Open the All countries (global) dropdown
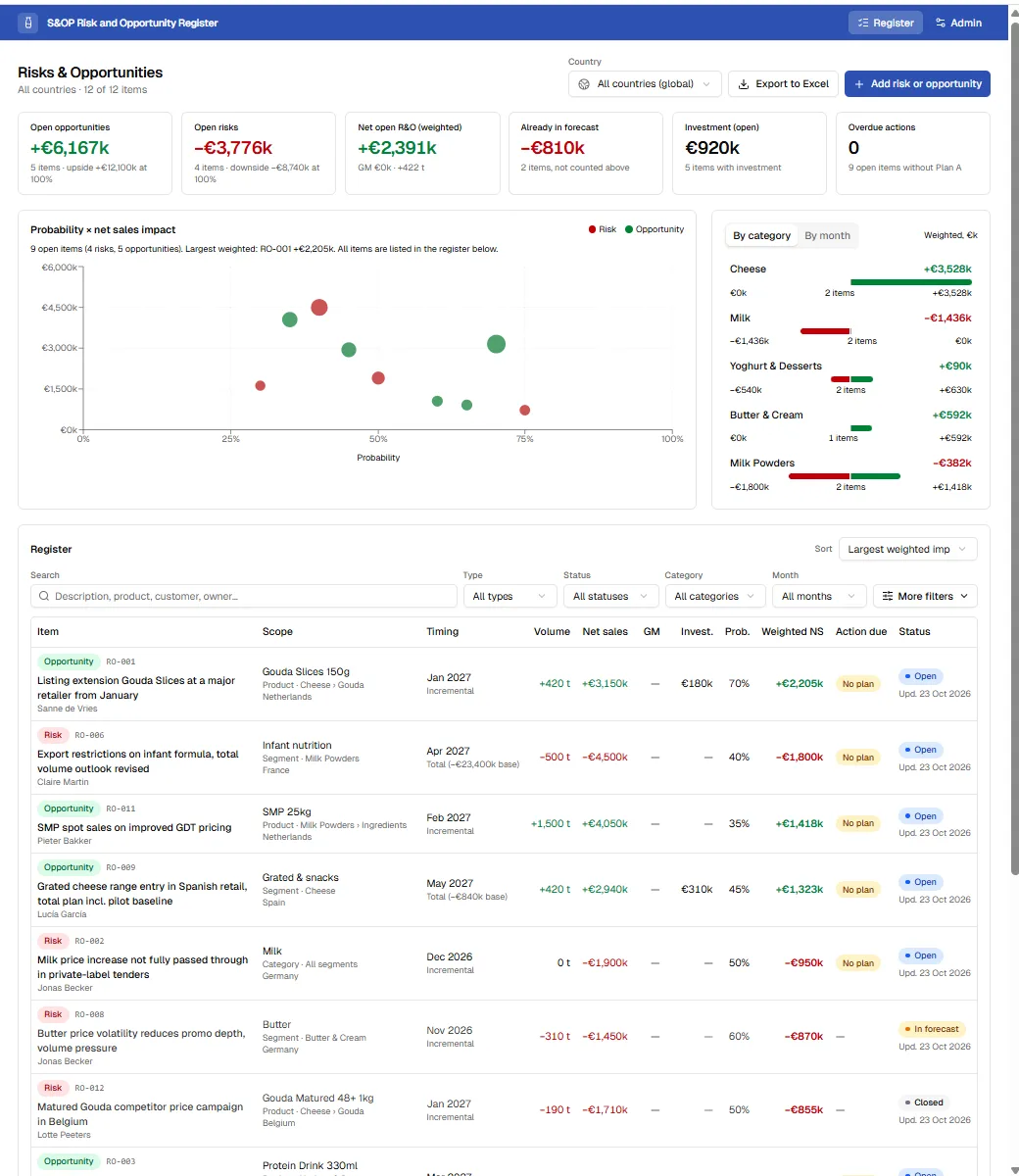The width and height of the screenshot is (1019, 1176). pos(645,84)
